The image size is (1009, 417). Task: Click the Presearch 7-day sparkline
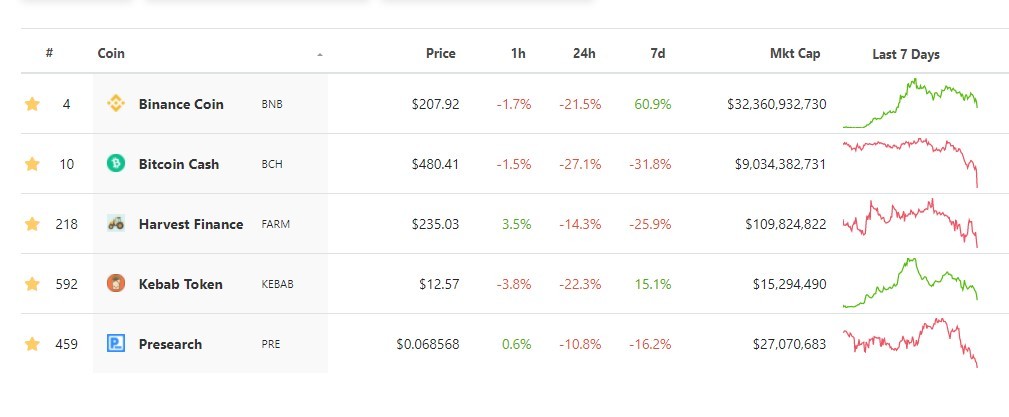[x=910, y=343]
